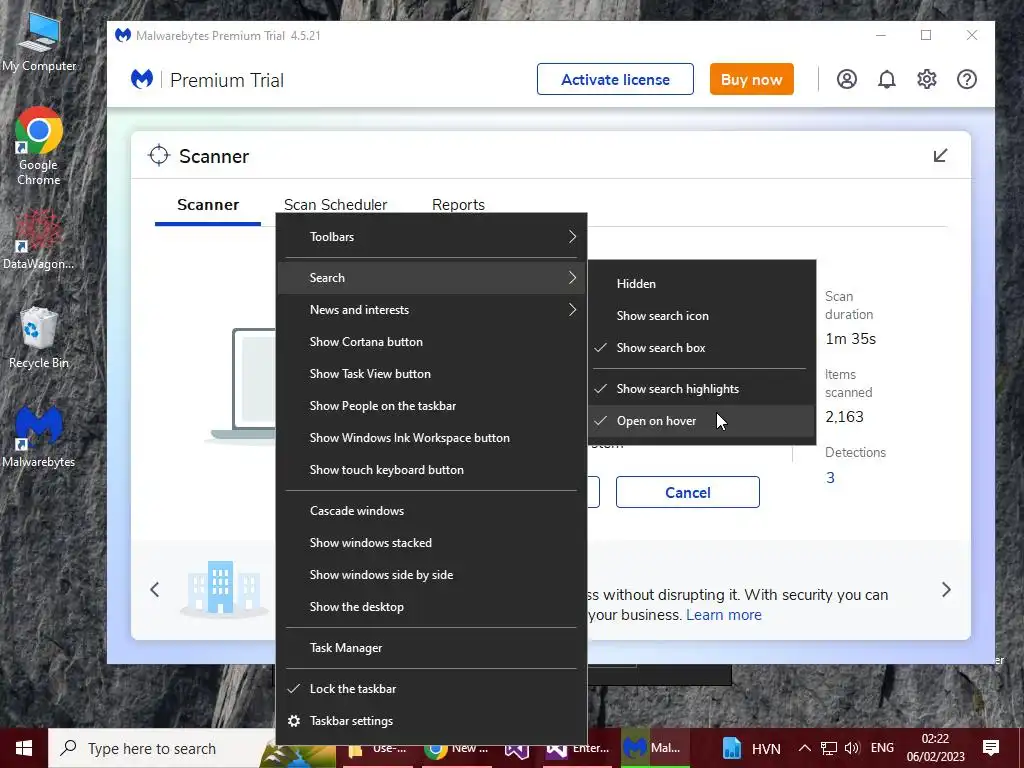Click the Scanner crosshair icon
The image size is (1024, 768).
(x=159, y=155)
